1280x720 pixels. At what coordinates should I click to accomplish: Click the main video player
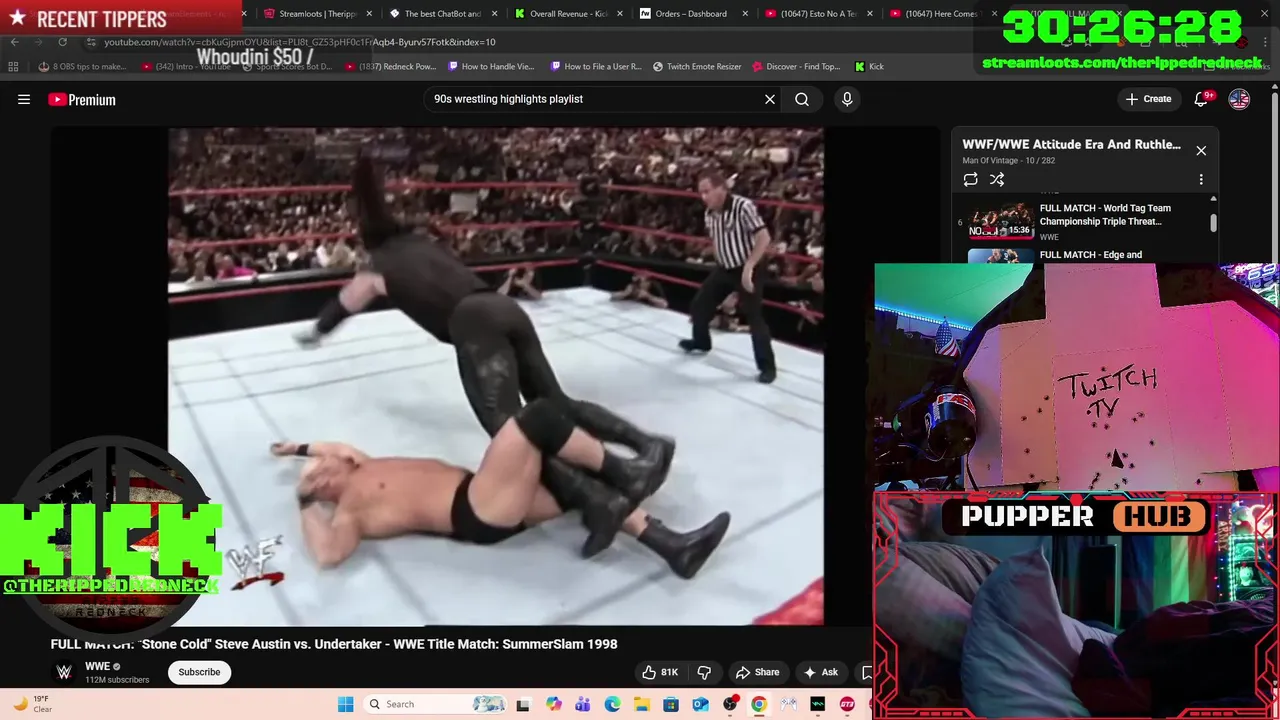point(495,376)
